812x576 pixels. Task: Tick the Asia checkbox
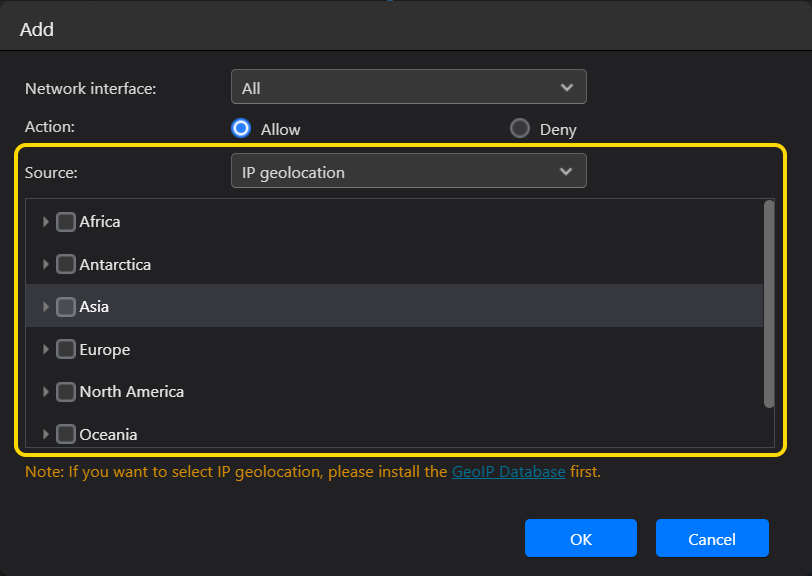point(66,307)
